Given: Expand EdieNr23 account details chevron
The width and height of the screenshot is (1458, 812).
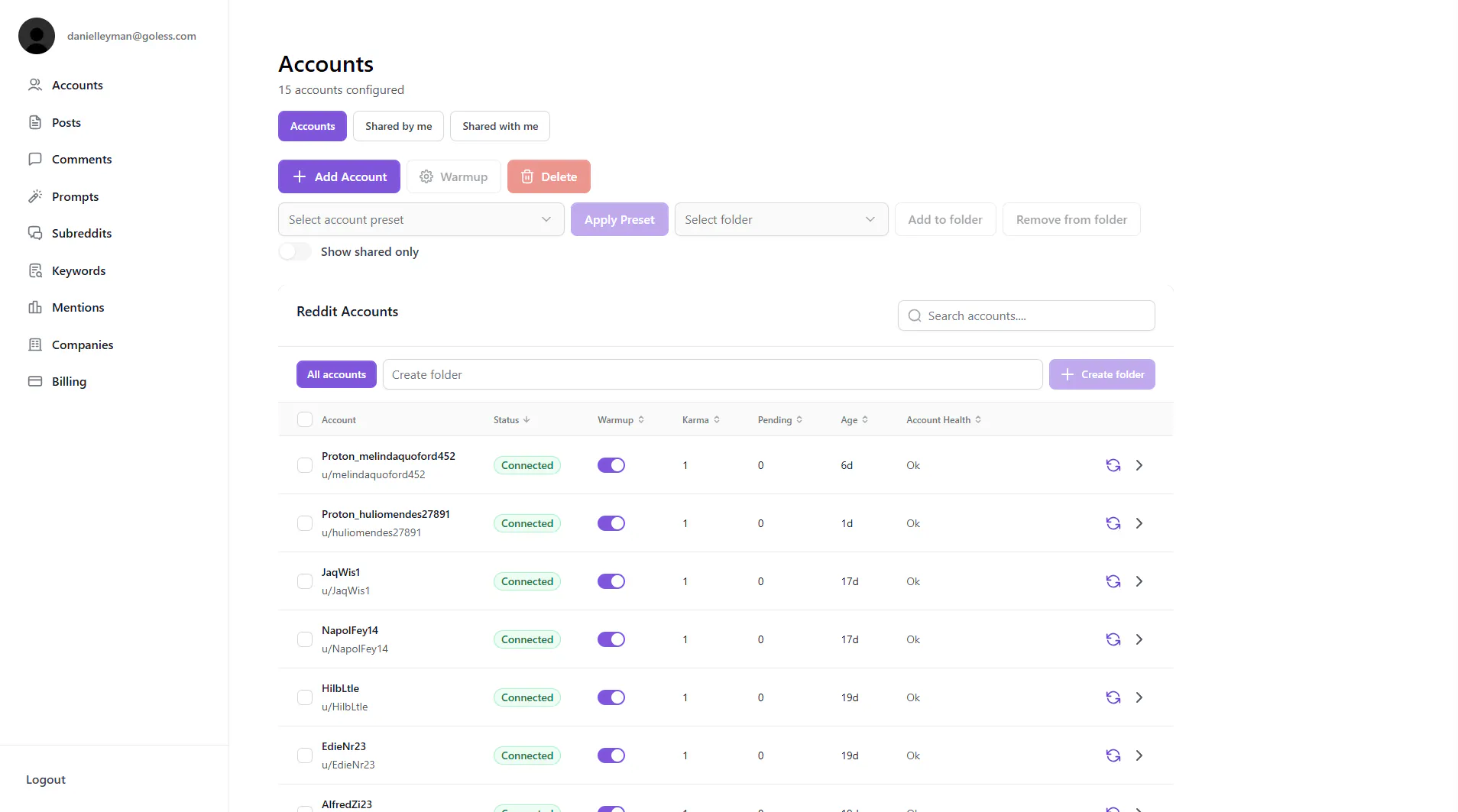Looking at the screenshot, I should coord(1139,755).
